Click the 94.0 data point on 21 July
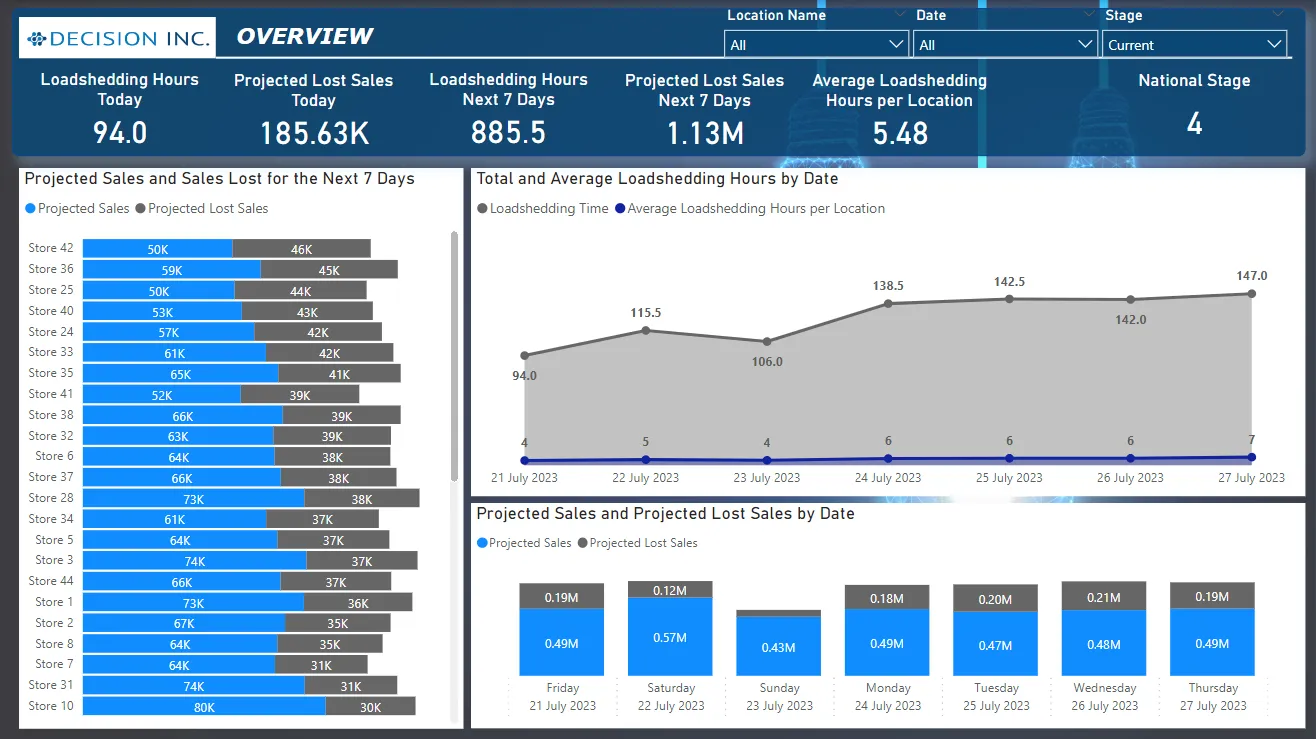This screenshot has height=739, width=1316. tap(525, 355)
